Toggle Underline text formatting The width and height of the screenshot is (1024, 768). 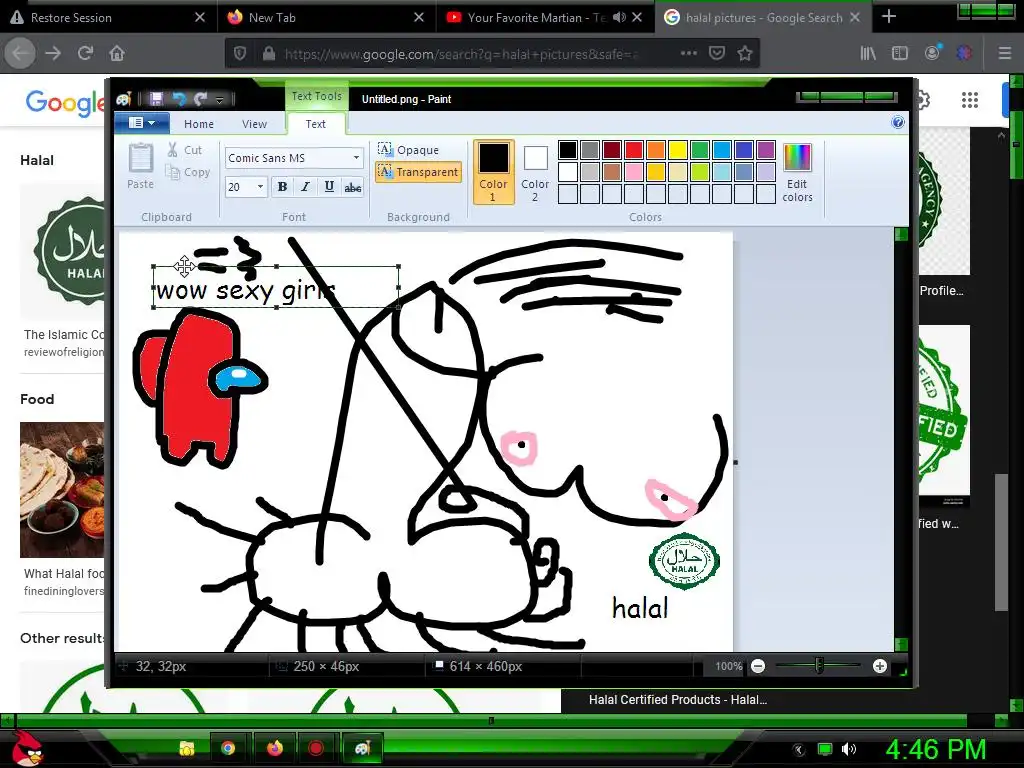[x=329, y=187]
